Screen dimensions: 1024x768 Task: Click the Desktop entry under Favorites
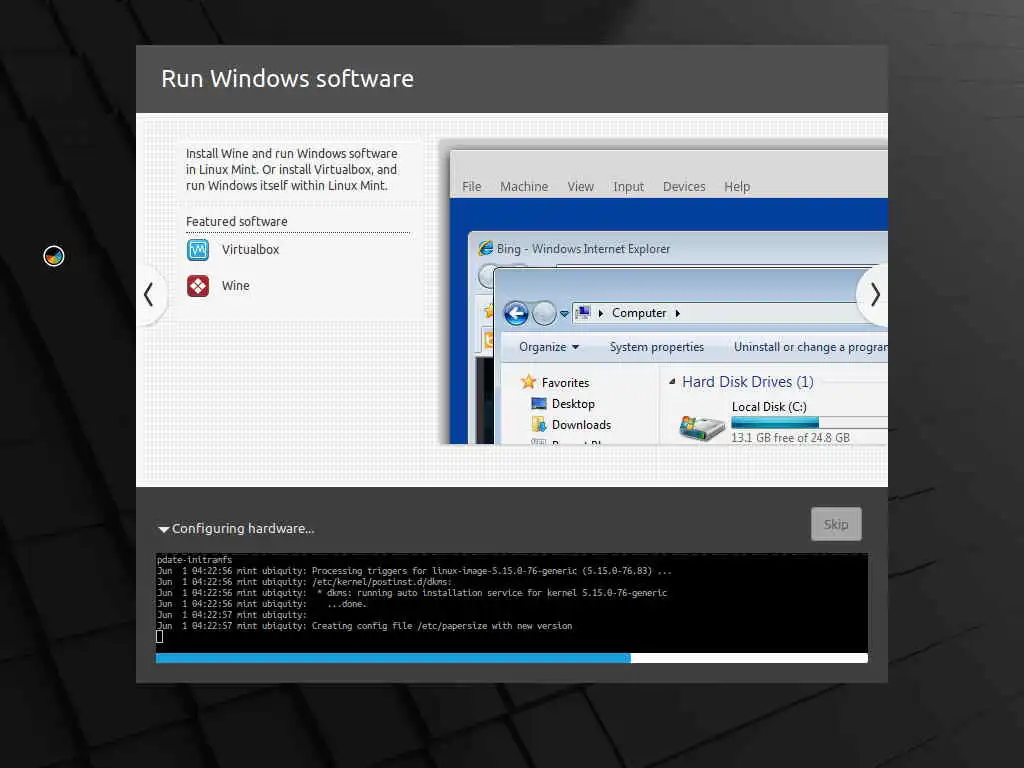click(x=573, y=404)
